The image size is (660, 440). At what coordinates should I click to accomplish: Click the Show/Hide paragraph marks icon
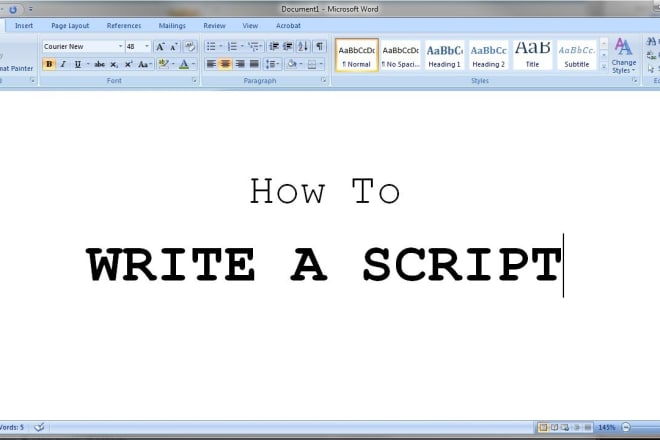319,46
